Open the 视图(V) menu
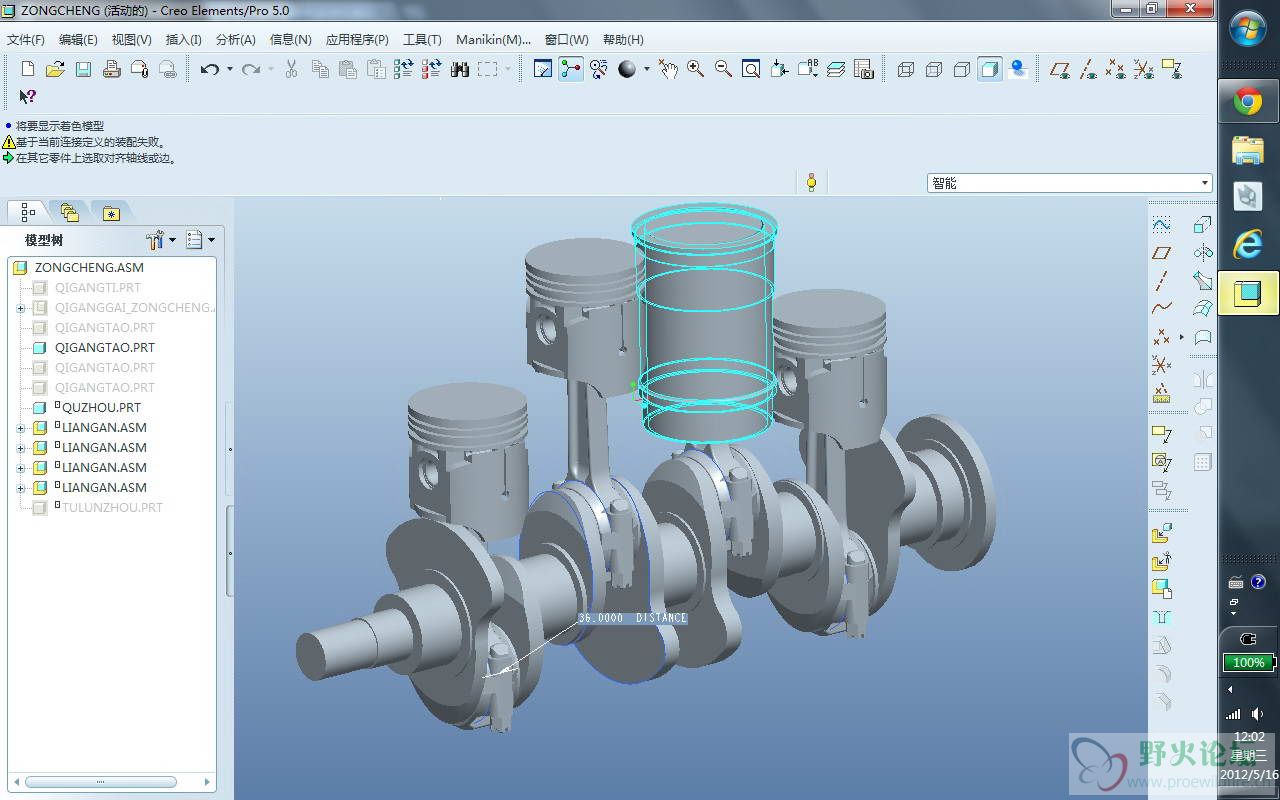This screenshot has height=800, width=1280. (x=132, y=40)
